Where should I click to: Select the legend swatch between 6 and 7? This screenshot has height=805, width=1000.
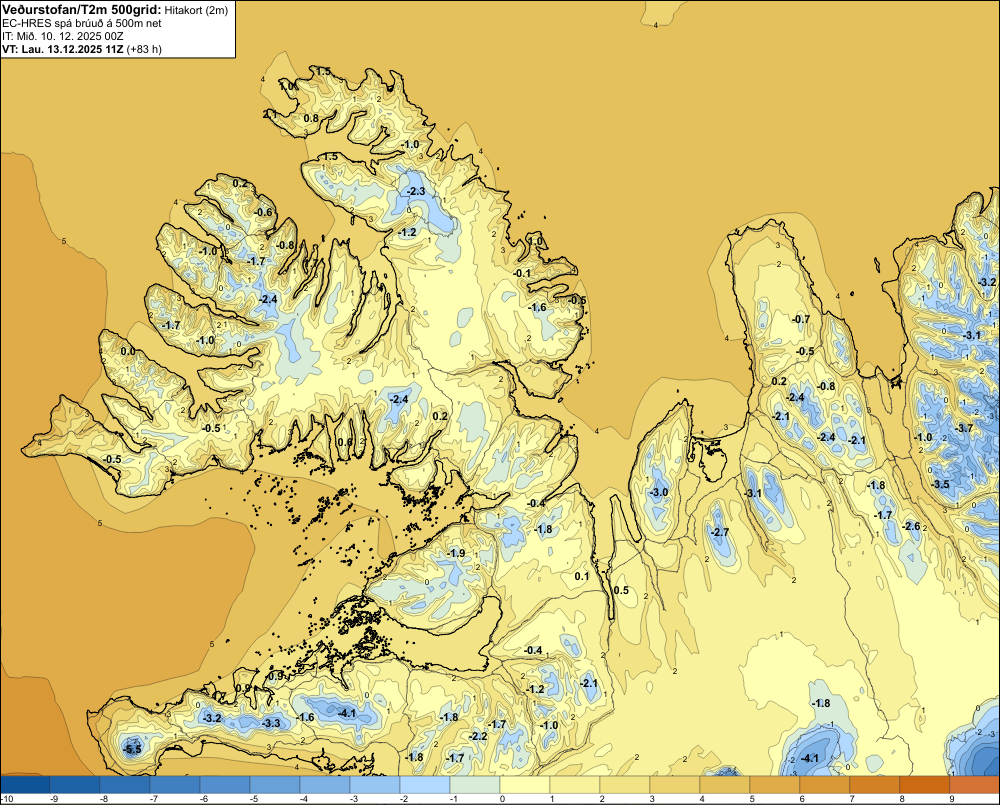pos(825,784)
